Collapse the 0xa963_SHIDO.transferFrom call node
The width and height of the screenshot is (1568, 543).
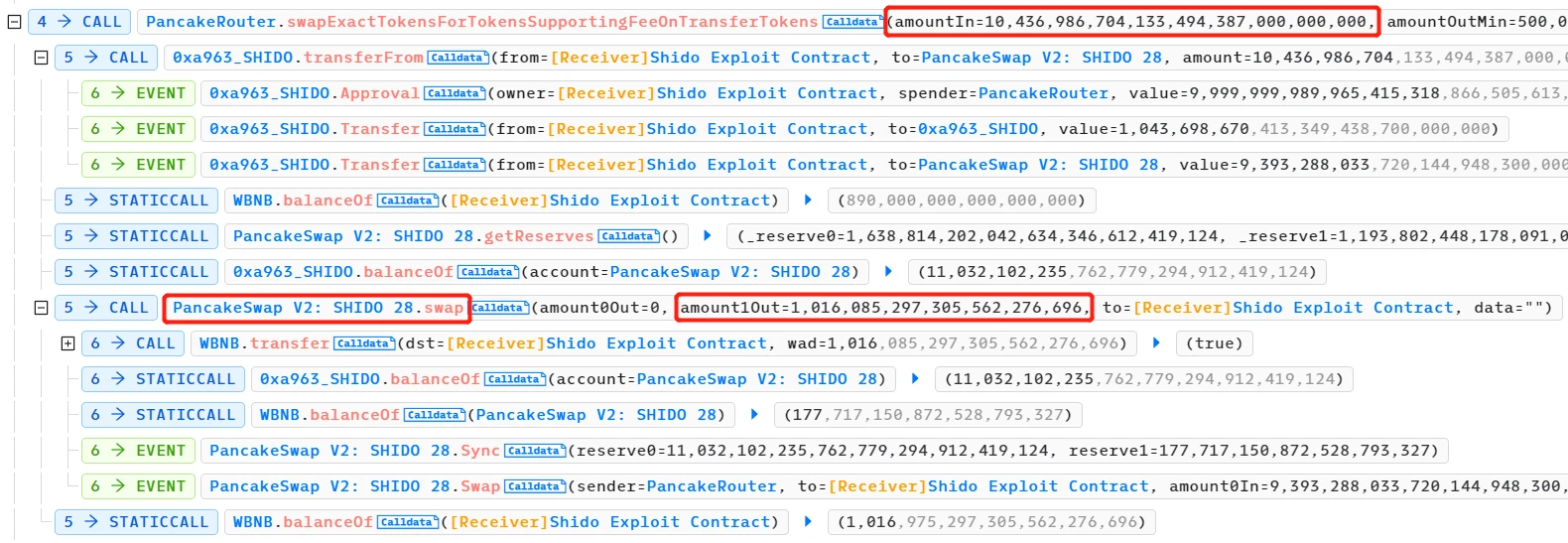(x=41, y=58)
